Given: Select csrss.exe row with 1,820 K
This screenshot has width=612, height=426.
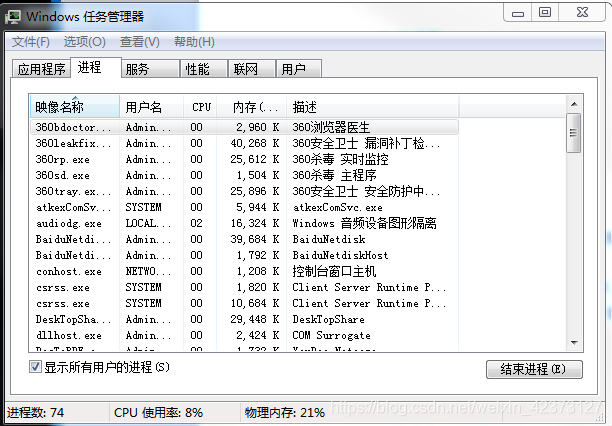Looking at the screenshot, I should 244,287.
